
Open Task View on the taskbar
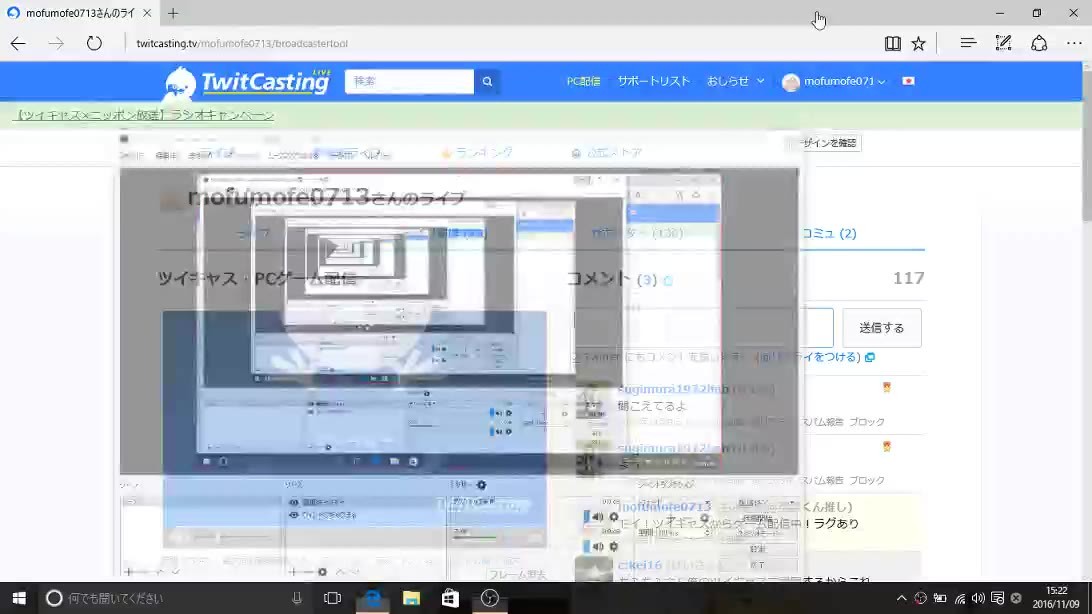tap(333, 598)
